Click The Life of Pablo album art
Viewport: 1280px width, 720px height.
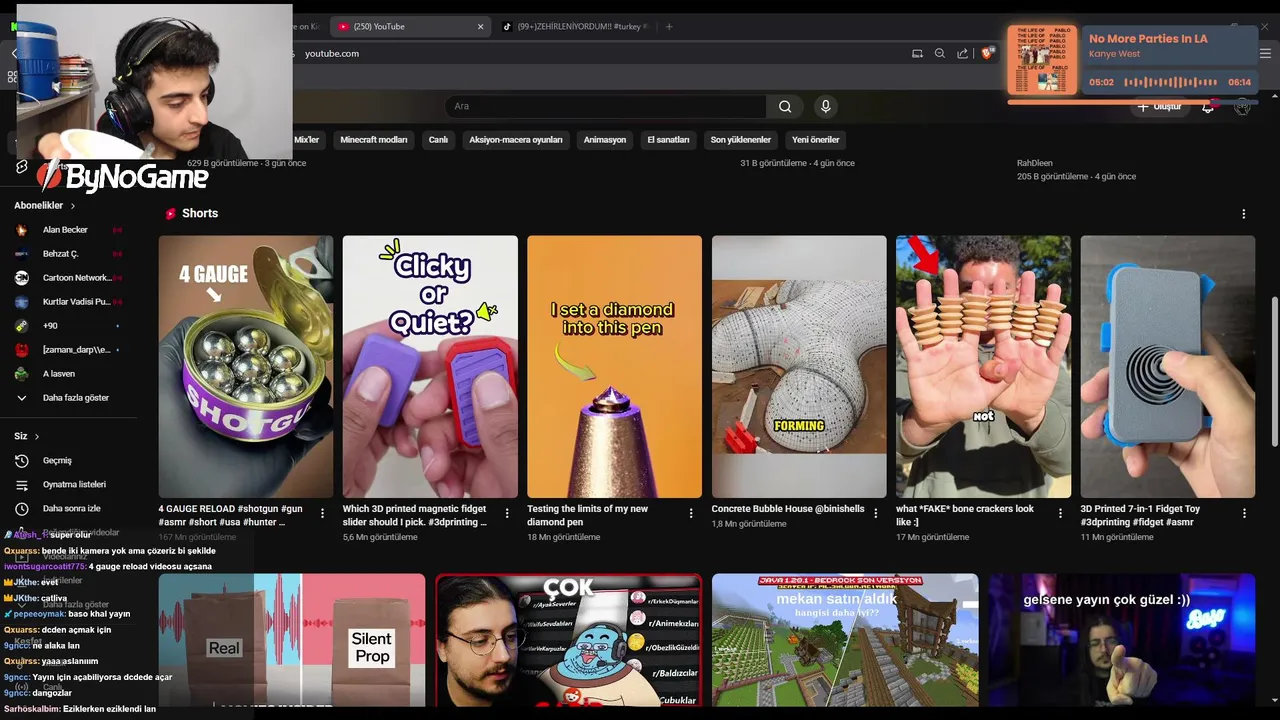(x=1043, y=60)
